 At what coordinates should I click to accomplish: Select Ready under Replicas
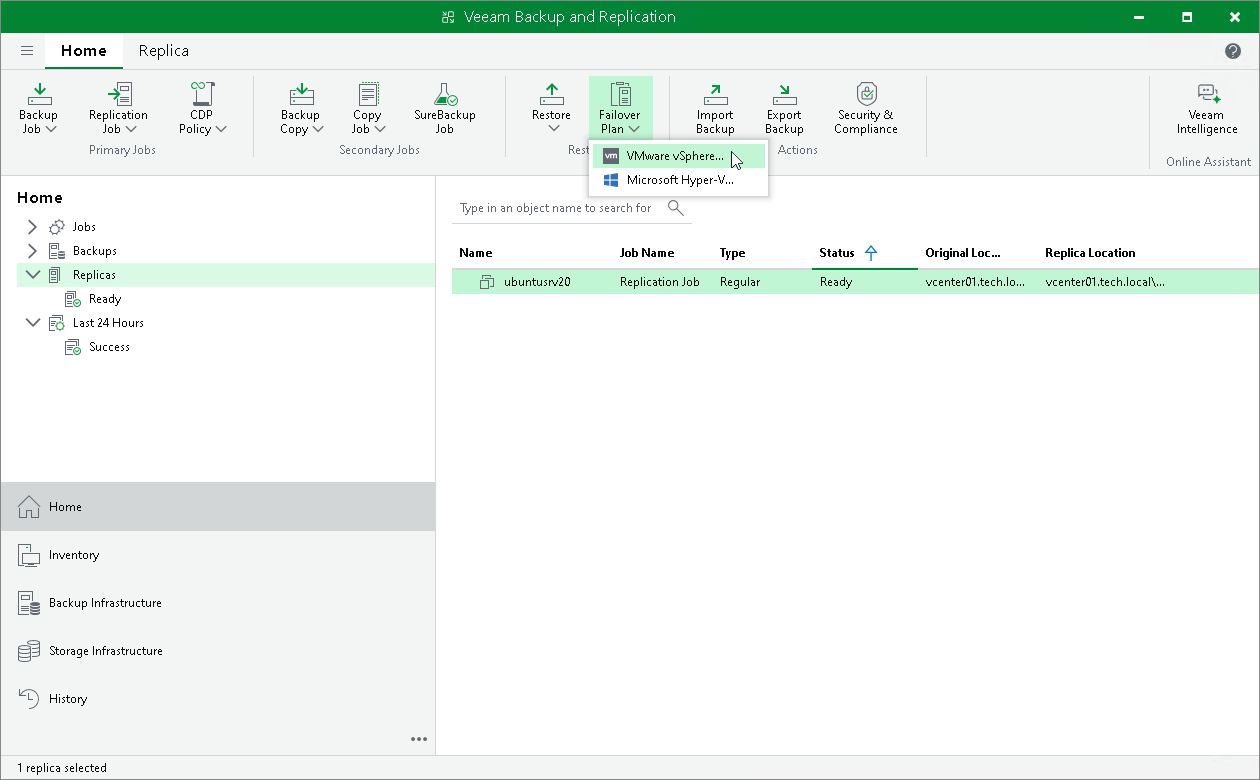tap(104, 299)
